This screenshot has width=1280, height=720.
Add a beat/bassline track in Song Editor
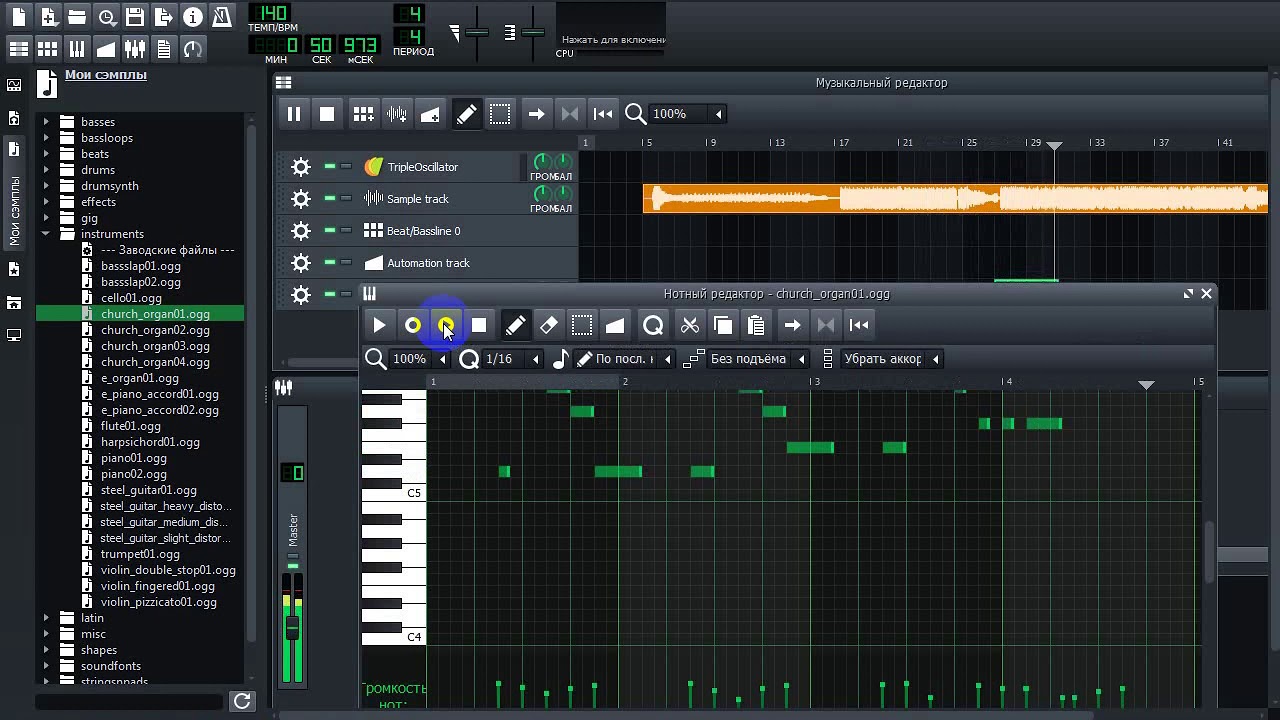363,114
